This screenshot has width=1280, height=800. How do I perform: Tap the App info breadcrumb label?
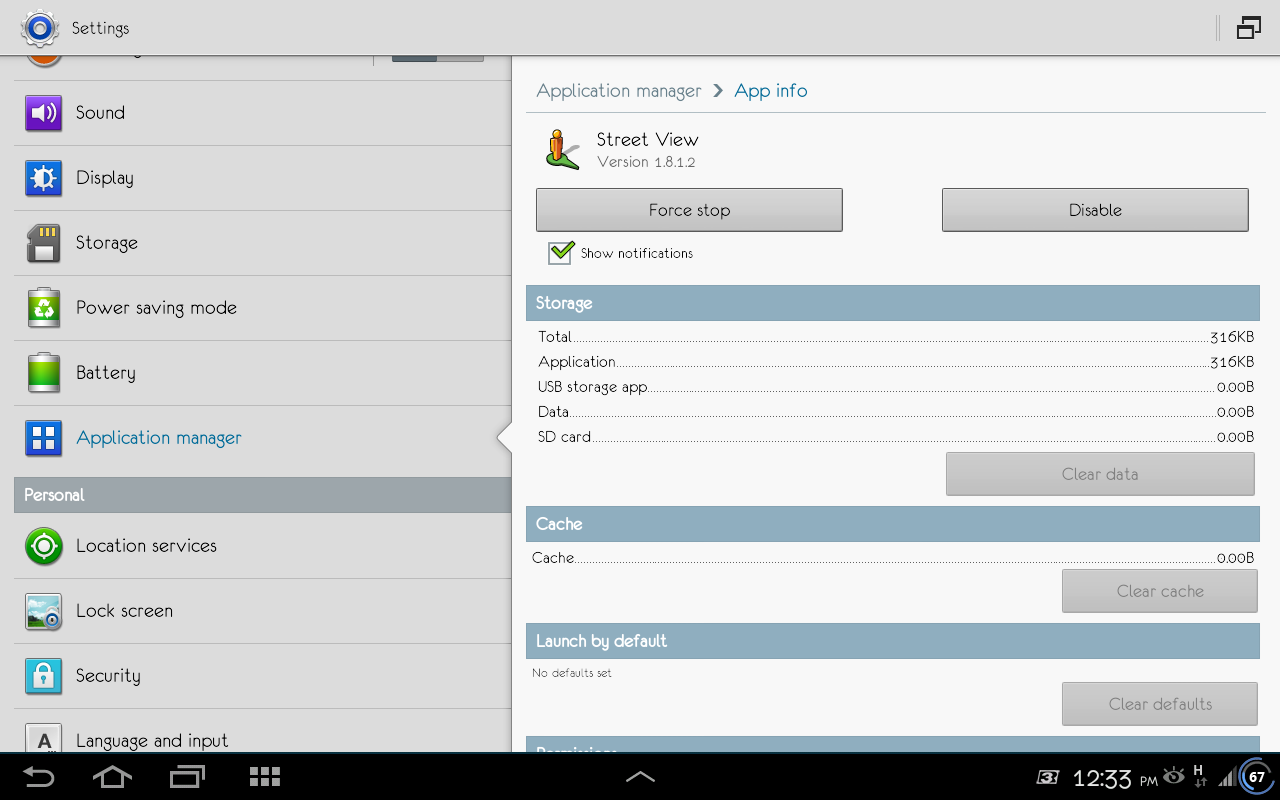771,91
